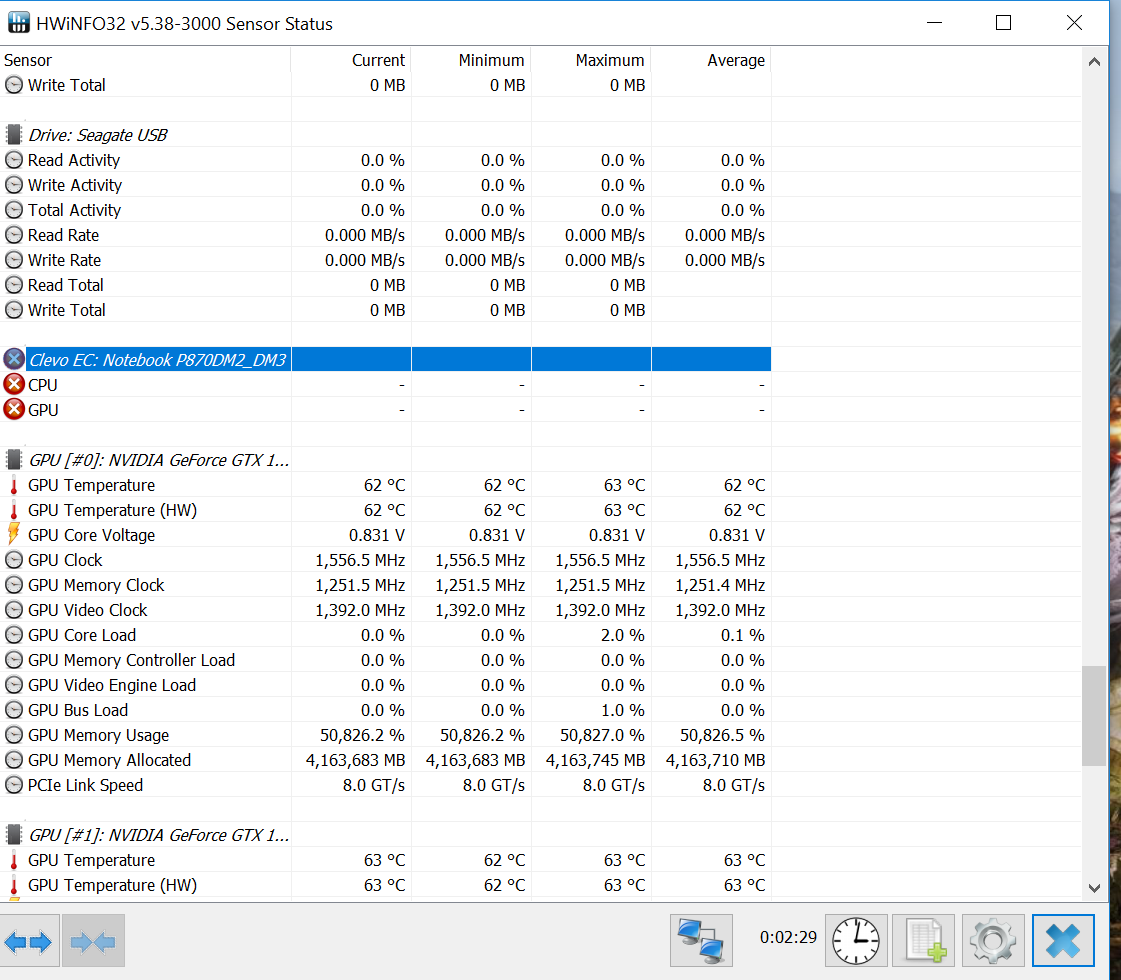The image size is (1121, 980).
Task: Click the scrollbar down arrow
Action: coord(1094,888)
